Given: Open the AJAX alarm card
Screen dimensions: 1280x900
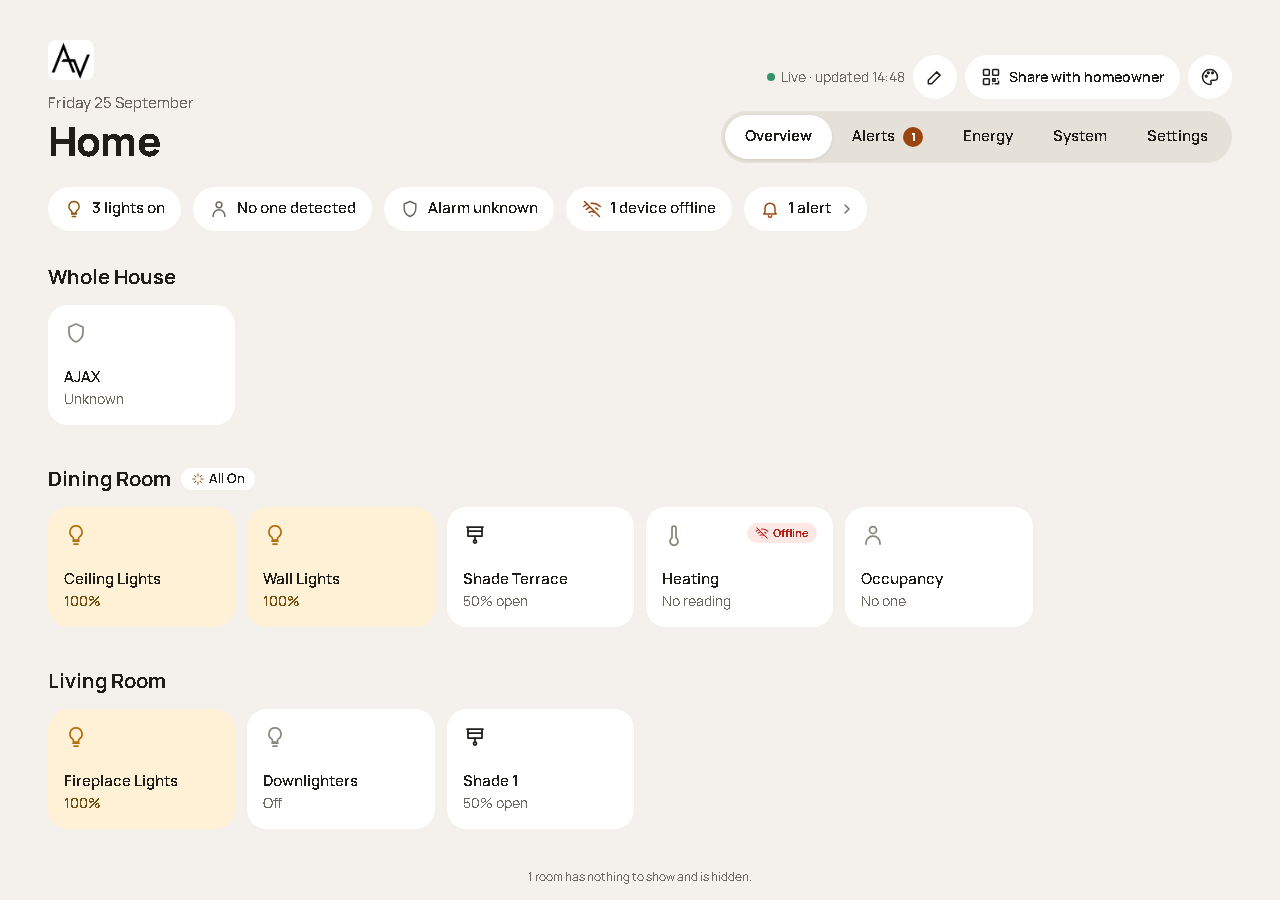Looking at the screenshot, I should click(x=142, y=365).
